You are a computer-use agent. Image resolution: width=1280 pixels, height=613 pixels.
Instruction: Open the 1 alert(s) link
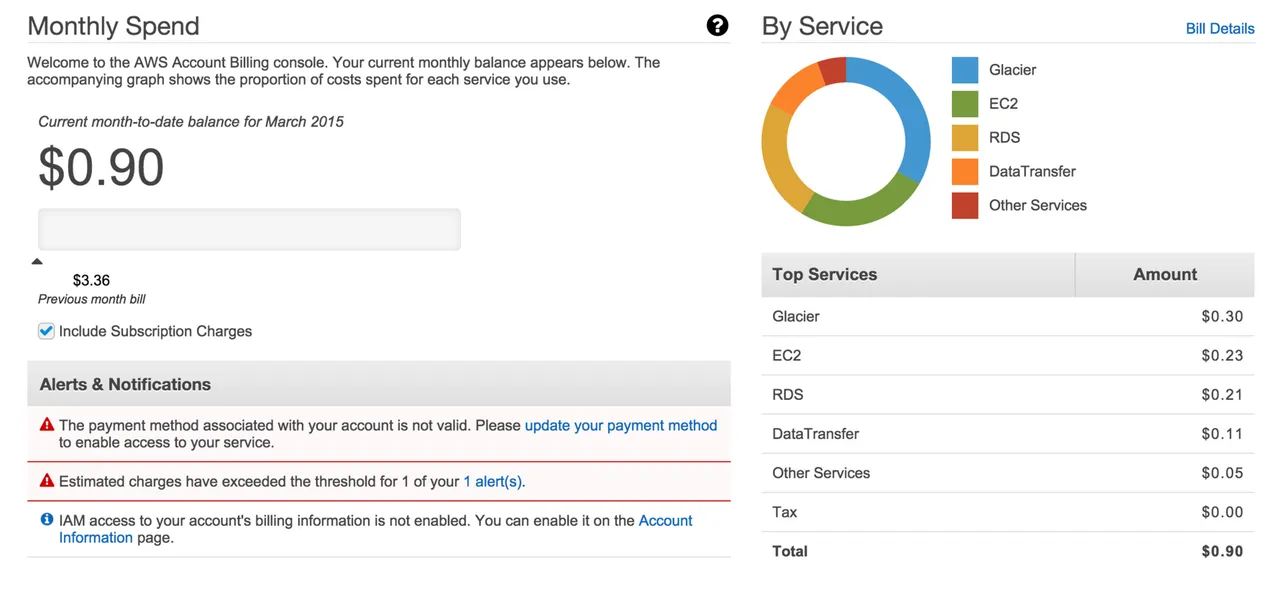pos(492,481)
